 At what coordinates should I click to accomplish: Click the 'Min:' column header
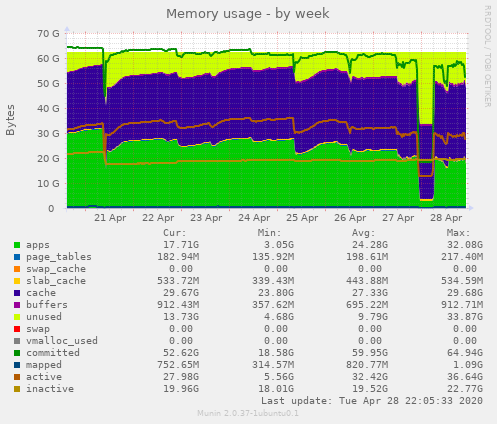269,233
